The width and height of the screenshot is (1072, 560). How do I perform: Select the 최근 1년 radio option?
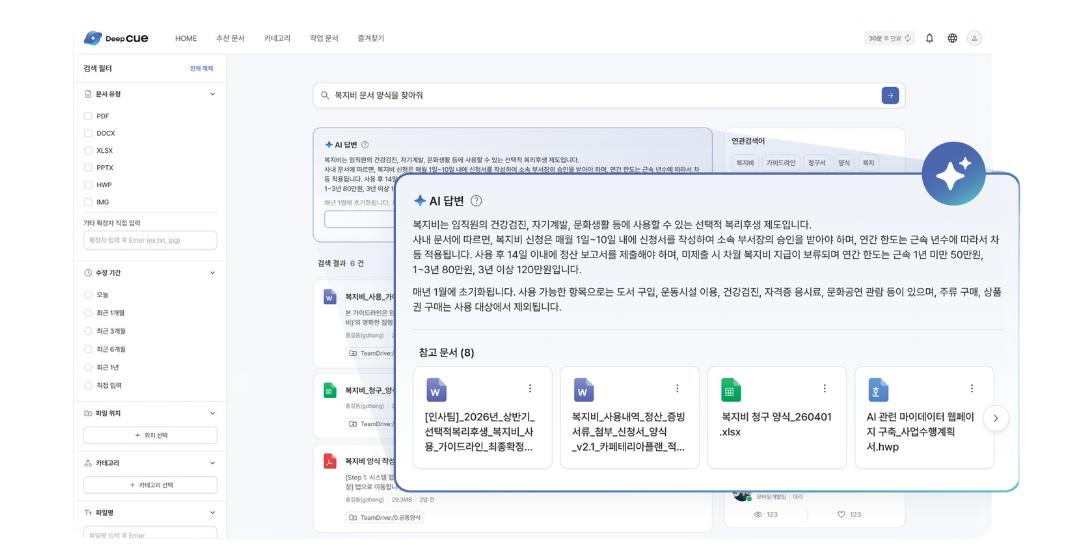pyautogui.click(x=88, y=367)
